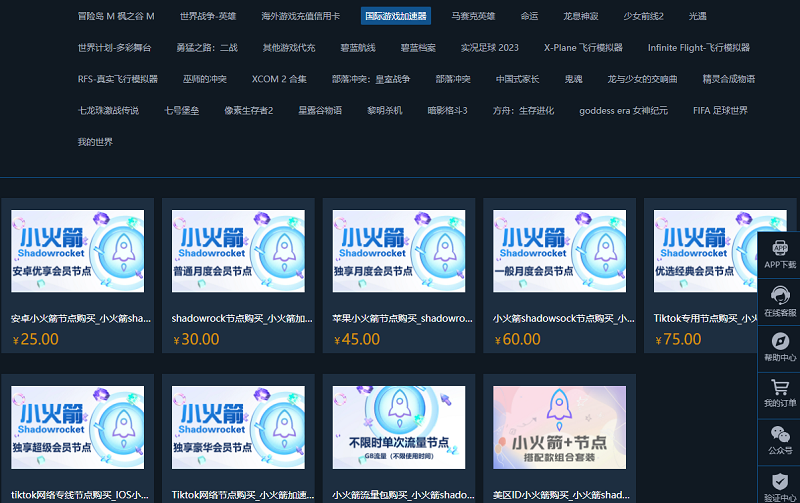800x503 pixels.
Task: Choose 其他游戏代充 category
Action: pyautogui.click(x=289, y=47)
